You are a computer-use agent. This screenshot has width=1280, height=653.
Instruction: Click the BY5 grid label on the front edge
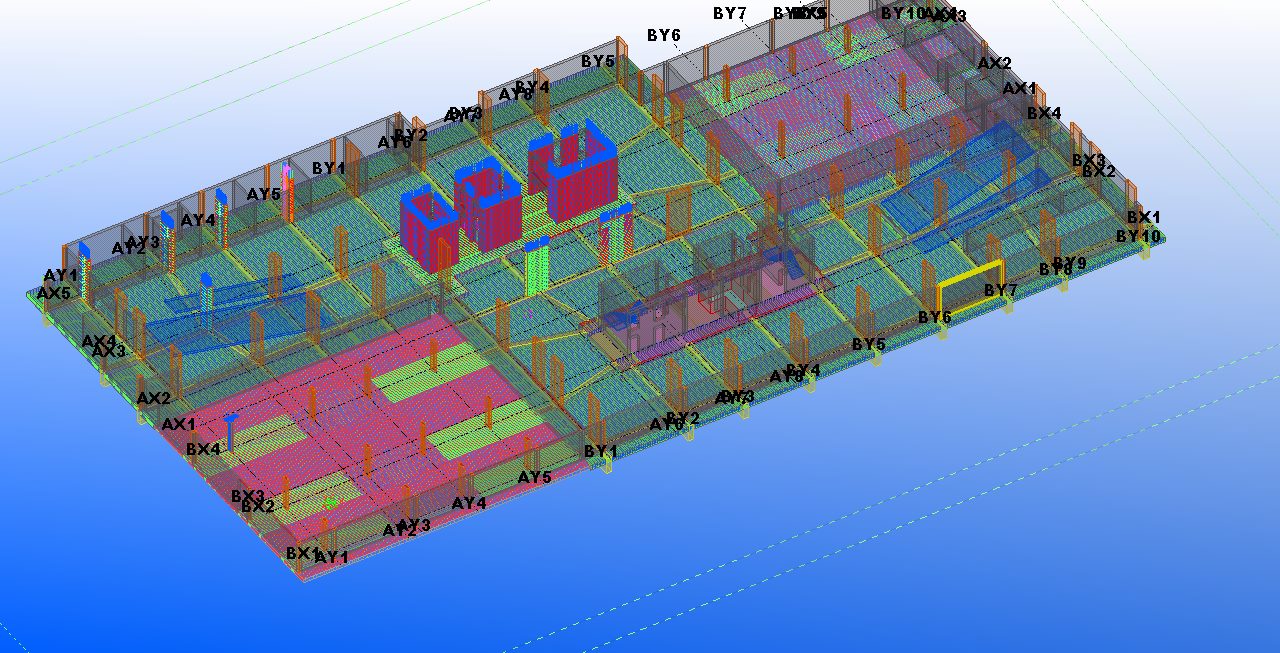tap(869, 344)
